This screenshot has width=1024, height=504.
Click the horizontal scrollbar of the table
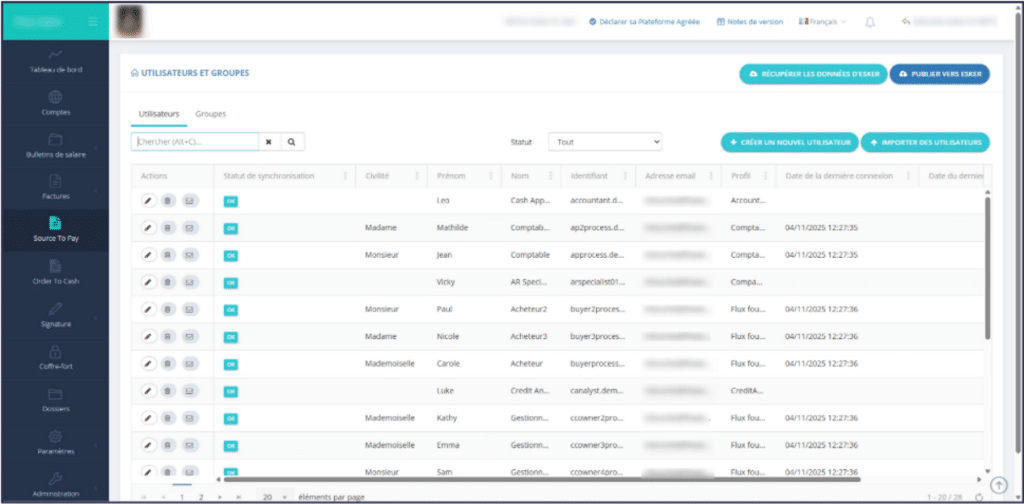coord(542,479)
